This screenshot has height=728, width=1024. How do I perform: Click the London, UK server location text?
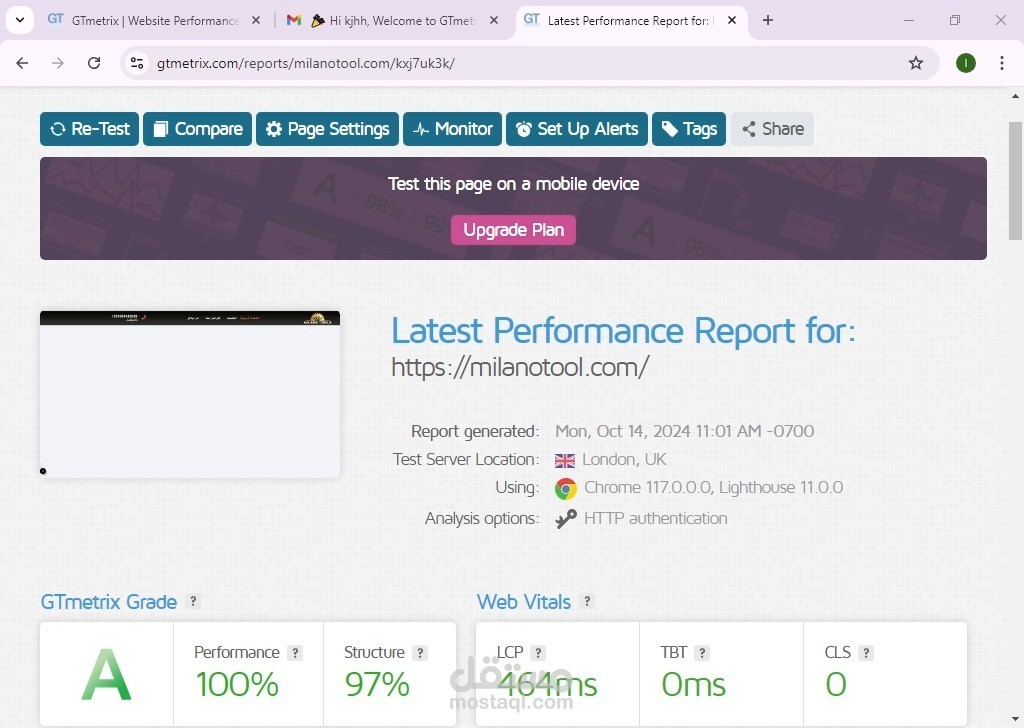pos(624,459)
